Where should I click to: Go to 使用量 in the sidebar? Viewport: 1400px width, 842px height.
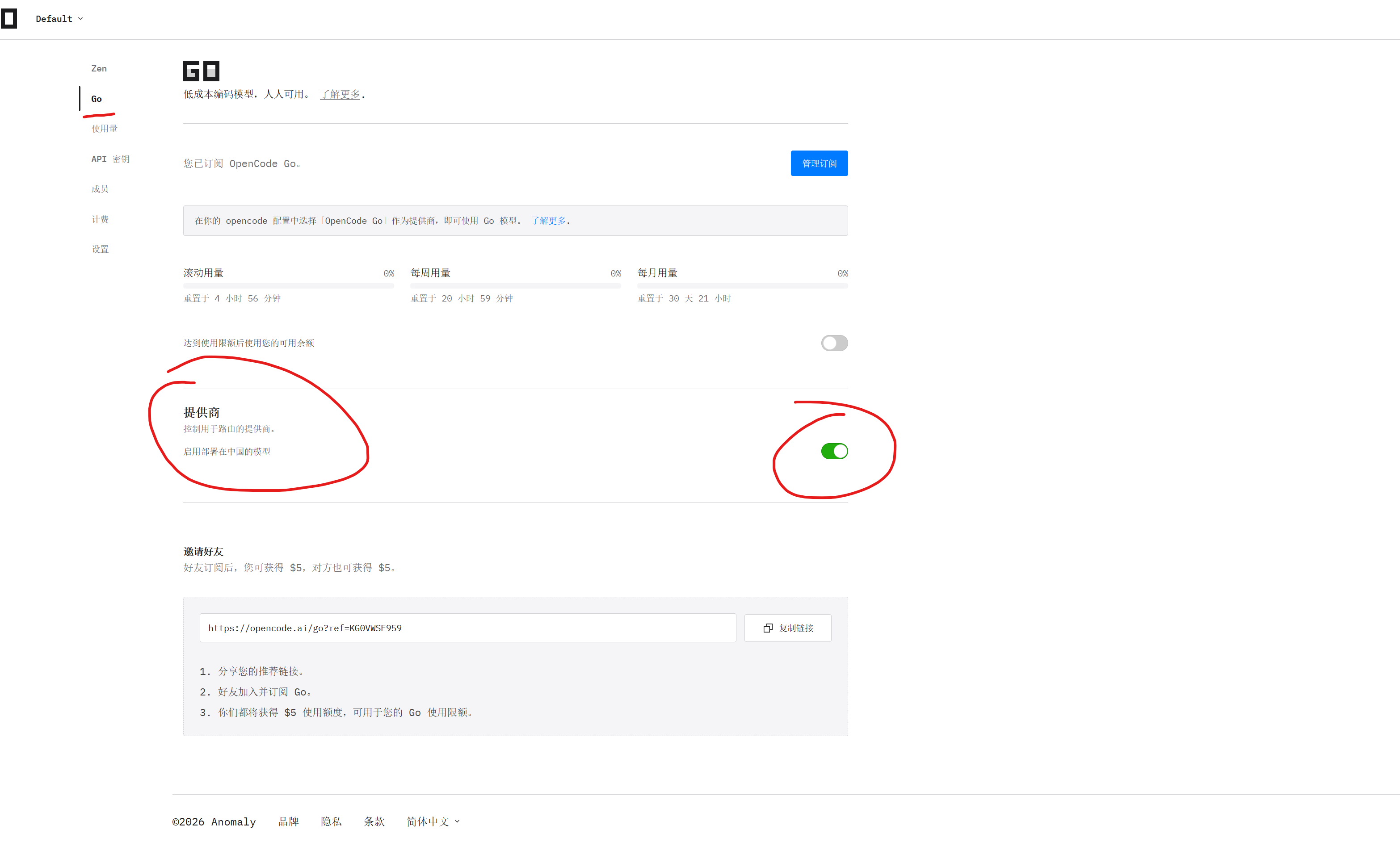tap(105, 129)
